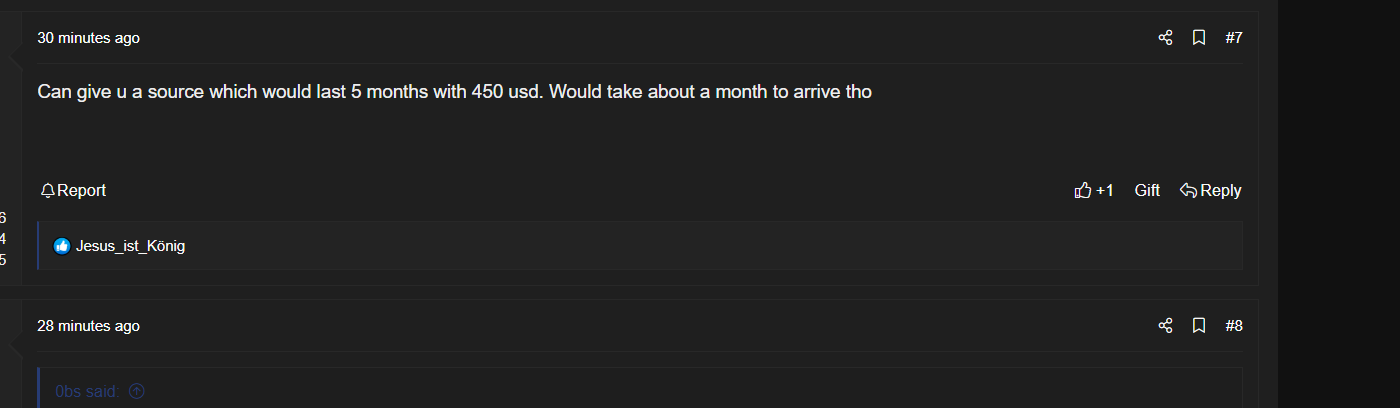Click 0bs said quote link

tap(87, 391)
